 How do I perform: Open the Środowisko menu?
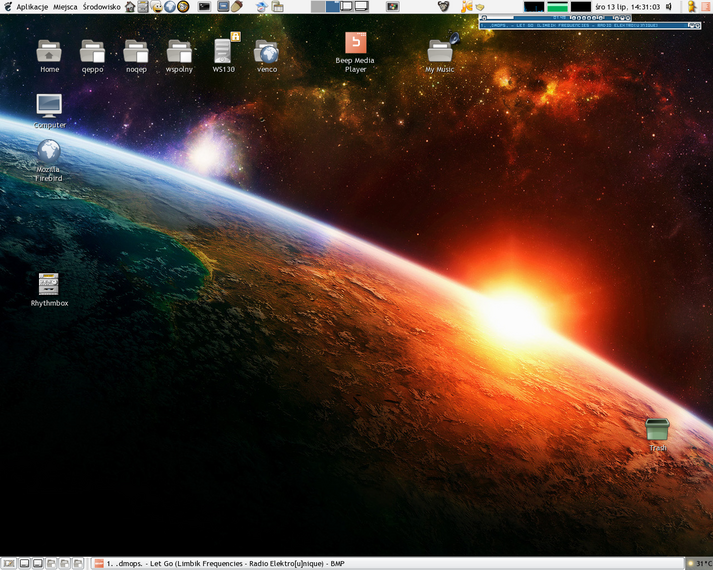[x=101, y=7]
